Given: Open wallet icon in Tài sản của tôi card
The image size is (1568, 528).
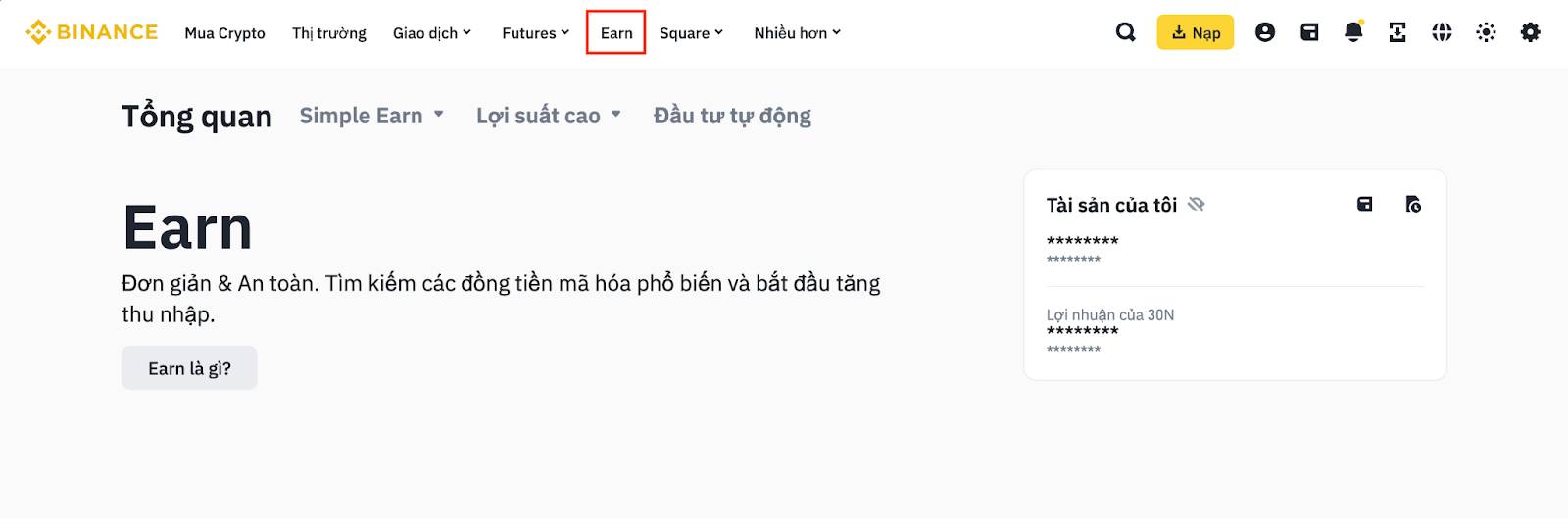Looking at the screenshot, I should pos(1364,204).
